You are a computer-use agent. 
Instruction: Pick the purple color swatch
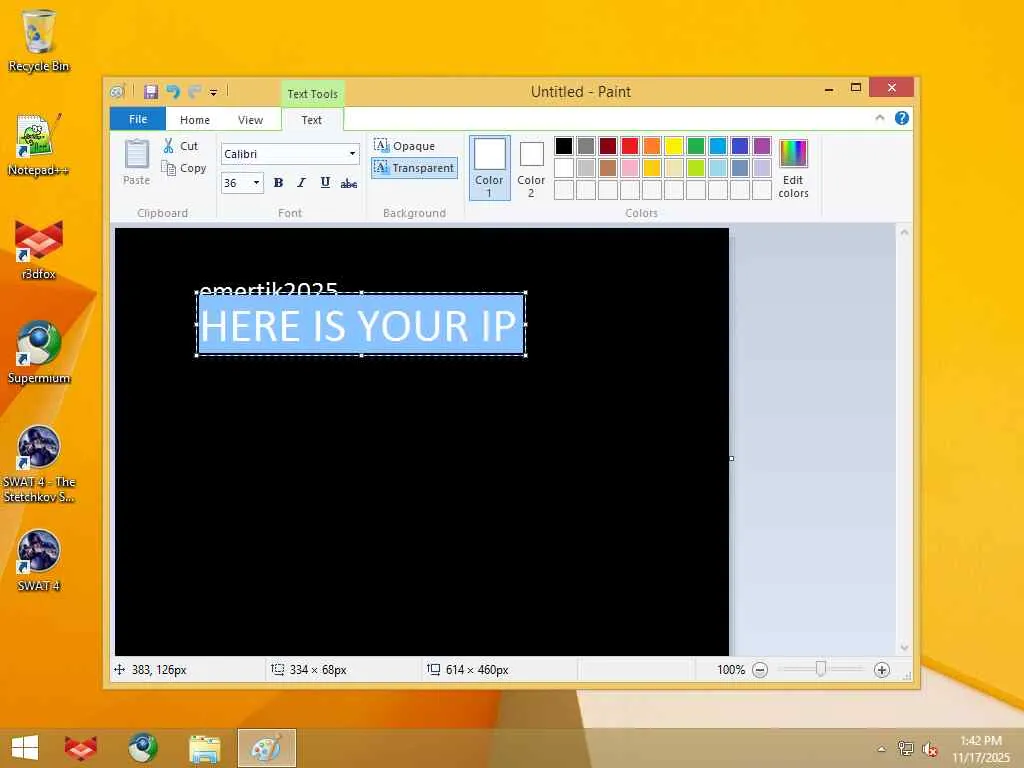pyautogui.click(x=761, y=146)
